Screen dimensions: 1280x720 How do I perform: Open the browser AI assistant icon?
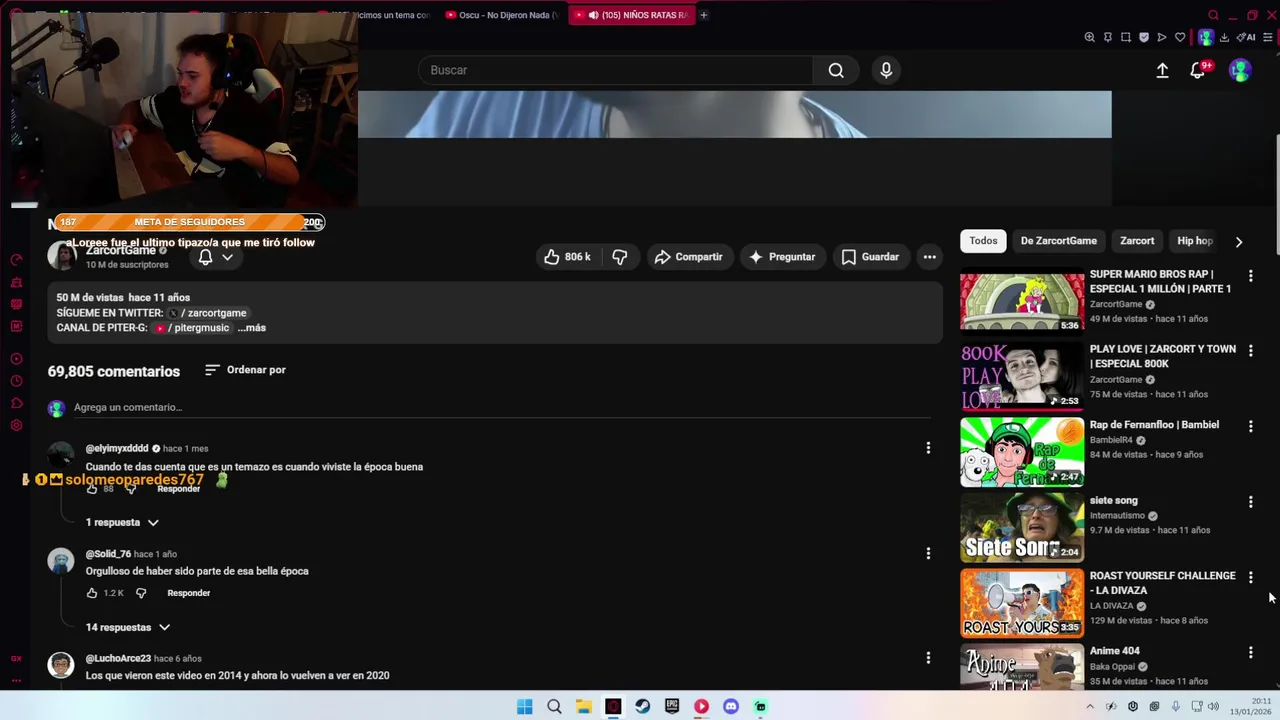point(1246,37)
